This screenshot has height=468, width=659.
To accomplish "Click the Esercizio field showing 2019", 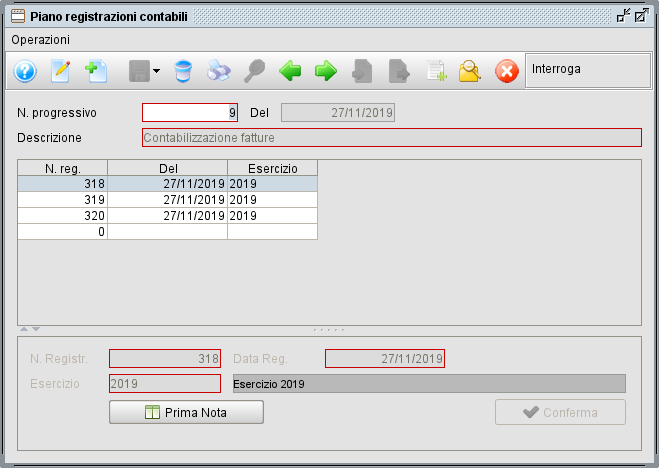I will [165, 384].
